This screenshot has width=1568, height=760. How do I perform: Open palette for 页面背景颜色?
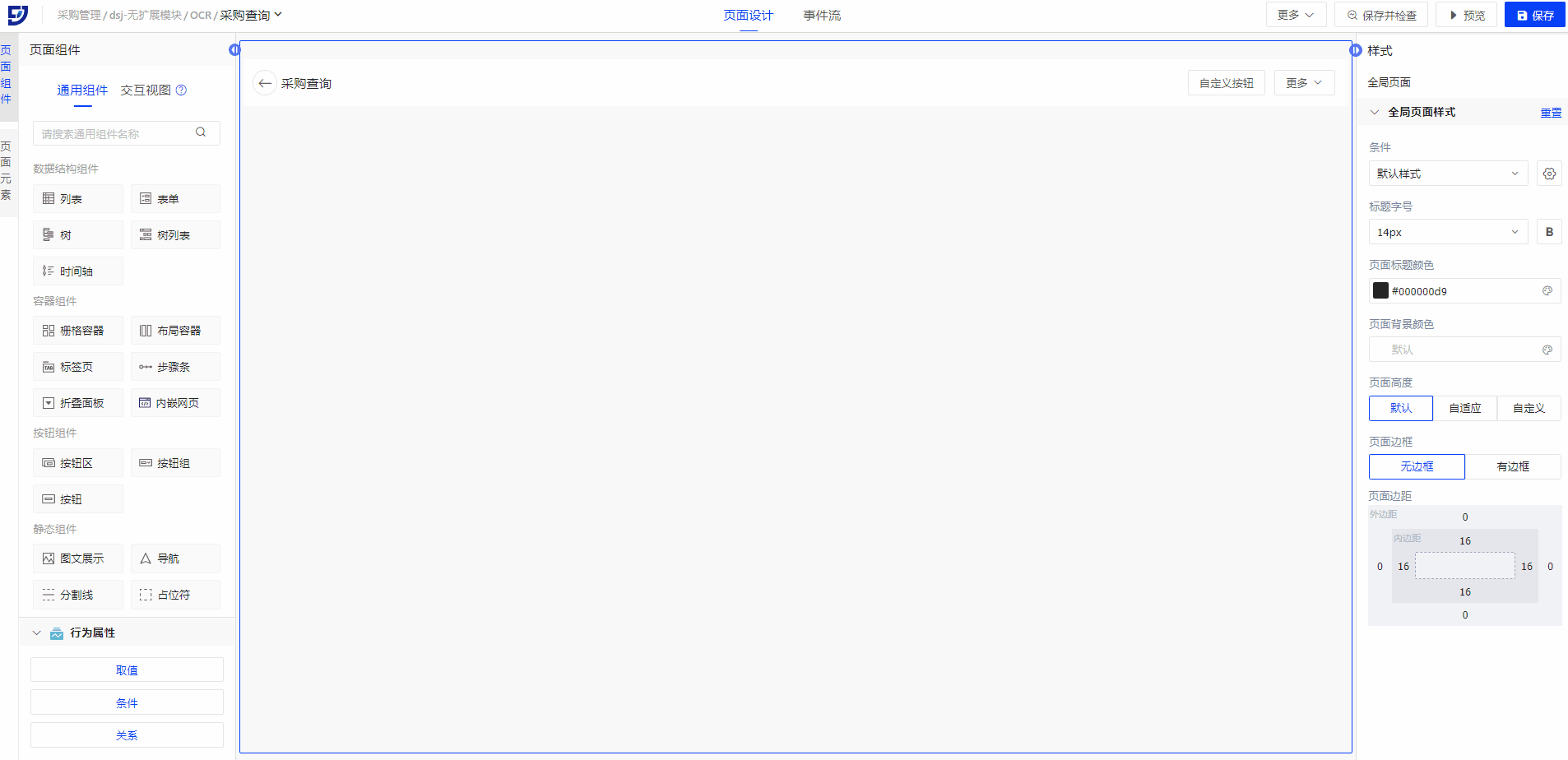coord(1547,350)
